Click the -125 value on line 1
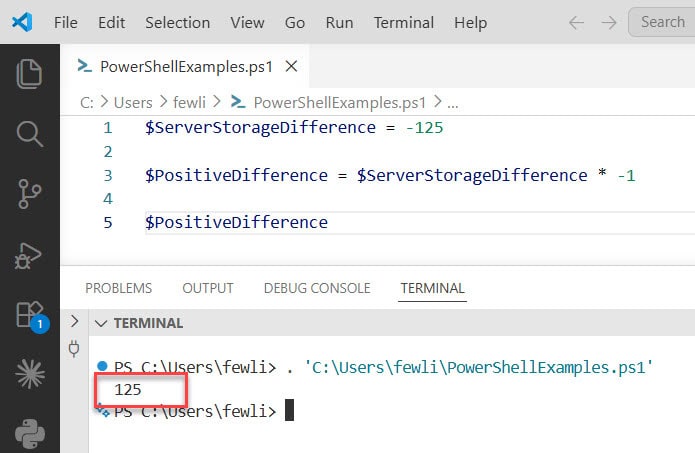Viewport: 695px width, 453px height. click(424, 128)
